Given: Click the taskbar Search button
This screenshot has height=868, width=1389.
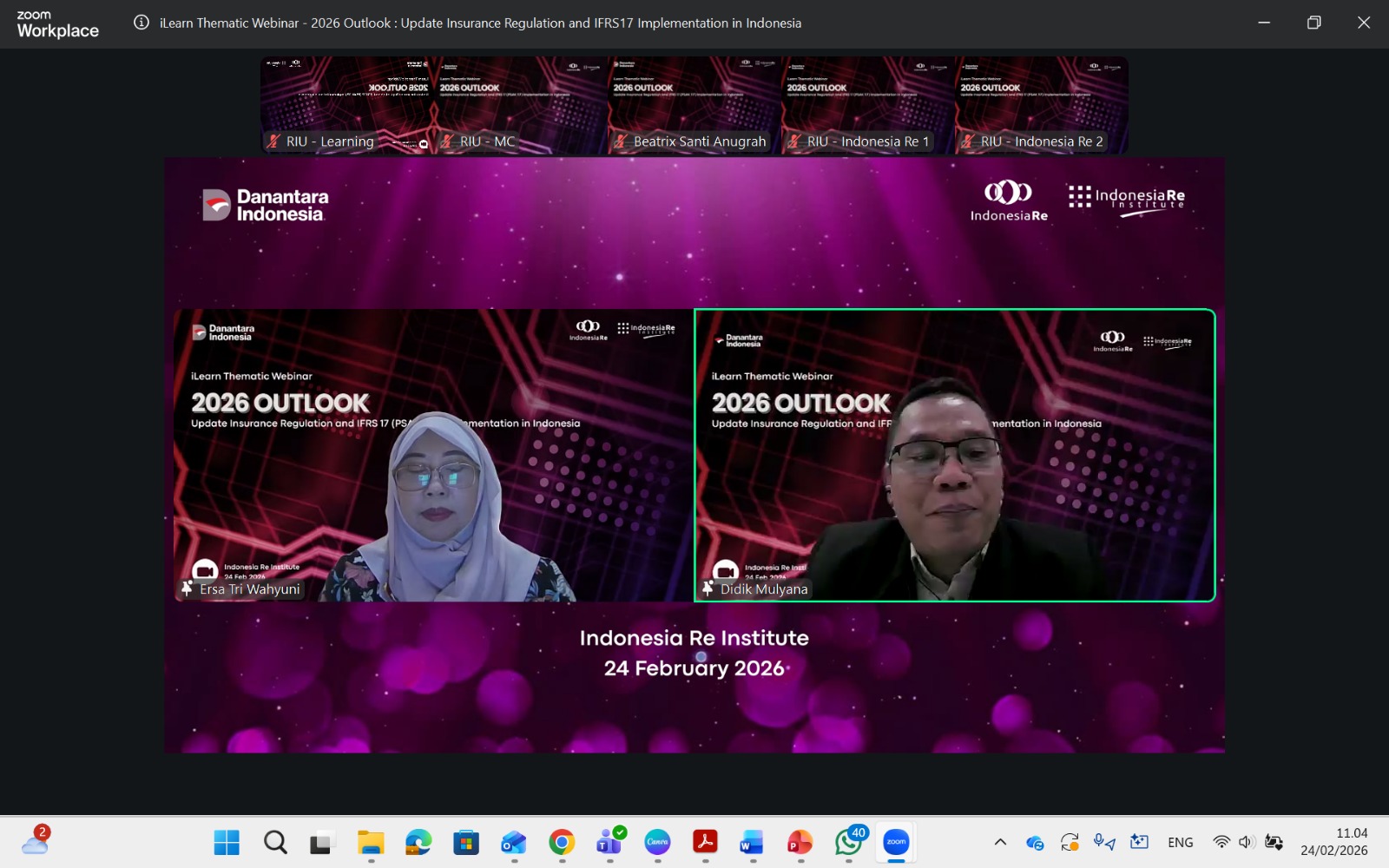Looking at the screenshot, I should pos(275,842).
